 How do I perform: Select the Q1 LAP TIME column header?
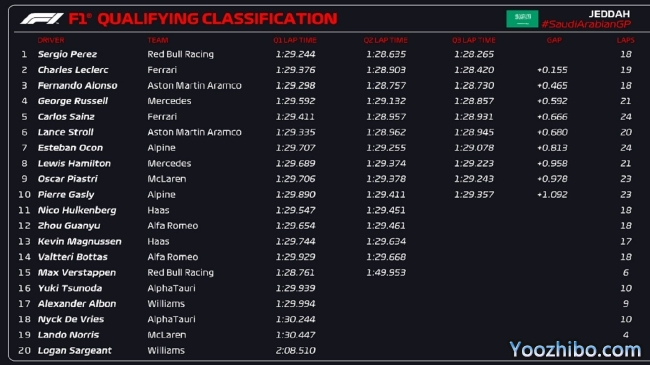[295, 40]
